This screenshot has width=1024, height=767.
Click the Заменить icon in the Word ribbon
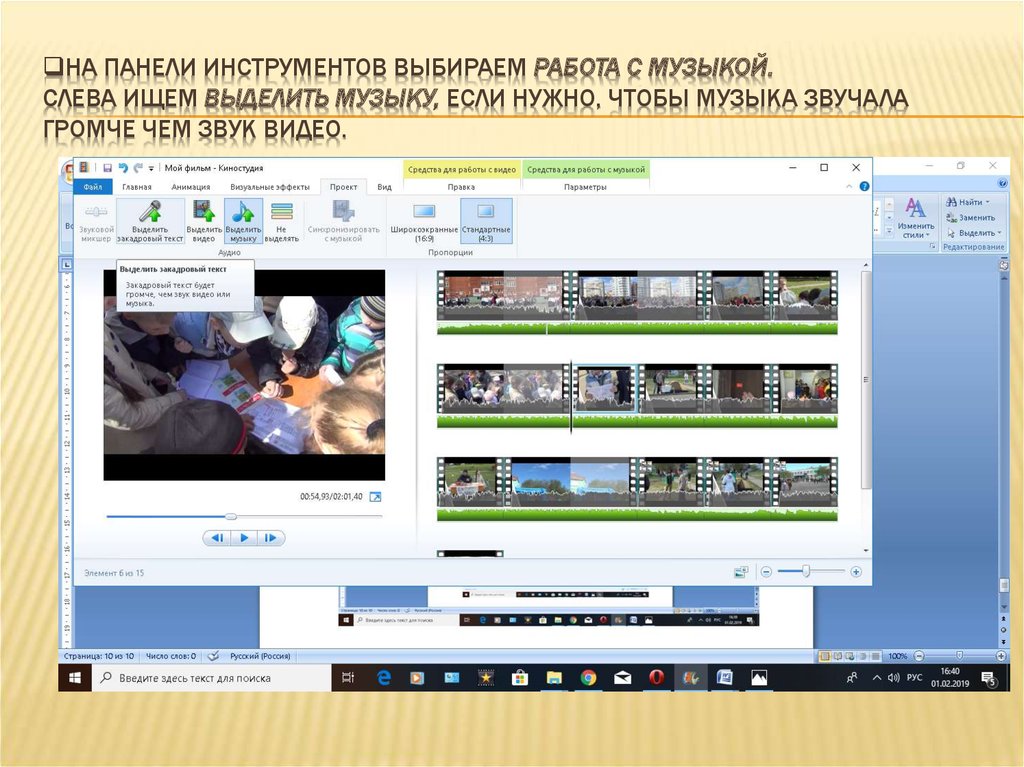(951, 218)
